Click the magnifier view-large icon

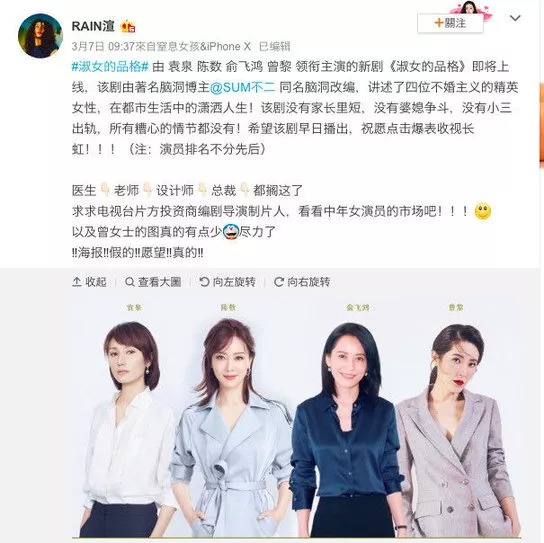point(129,282)
